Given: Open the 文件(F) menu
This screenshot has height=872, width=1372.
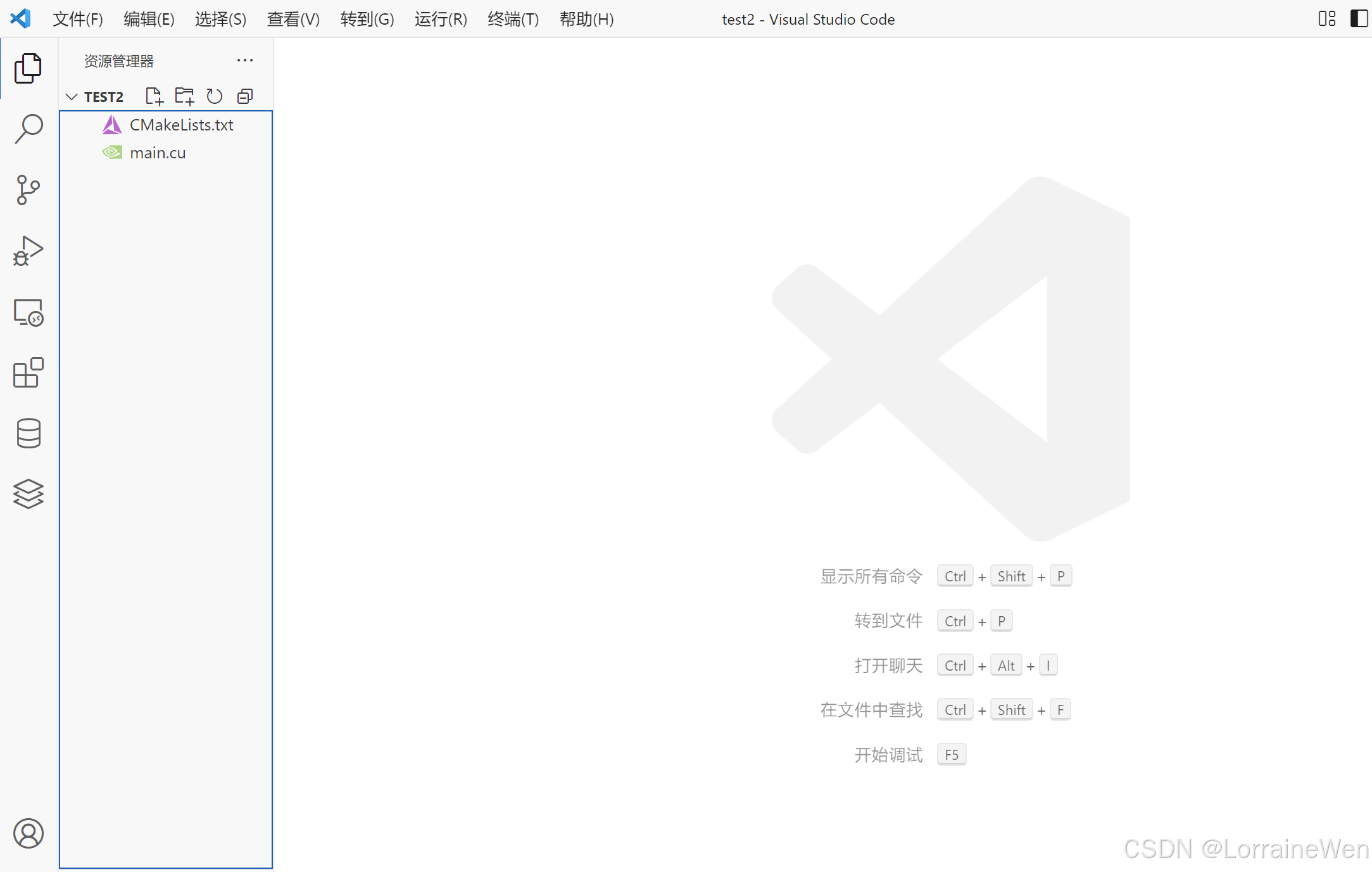Looking at the screenshot, I should point(77,20).
